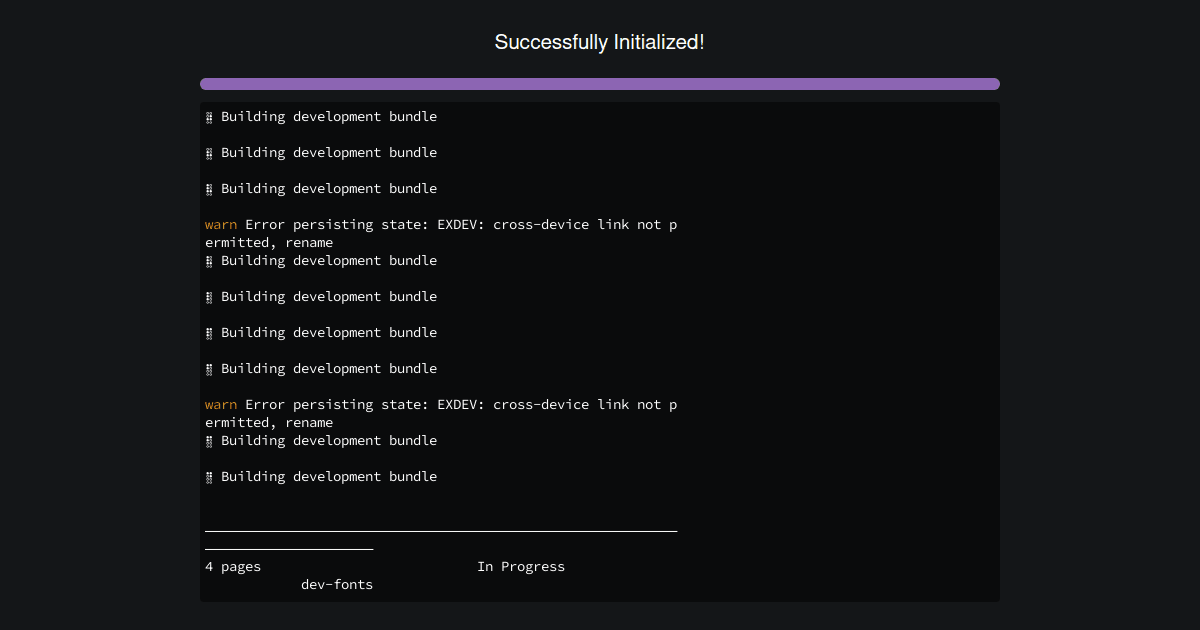1200x630 pixels.
Task: Click the spinner beside the fifth Building bundle entry
Action: point(208,296)
